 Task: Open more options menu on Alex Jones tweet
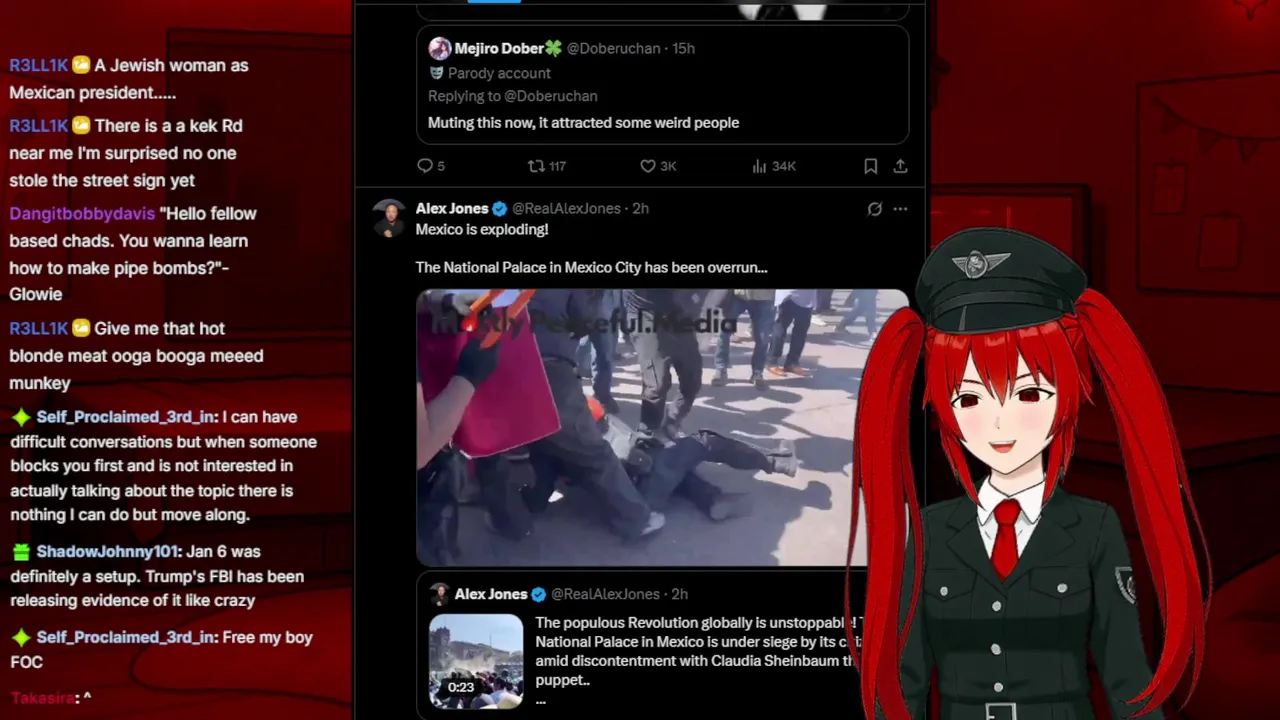pyautogui.click(x=900, y=209)
